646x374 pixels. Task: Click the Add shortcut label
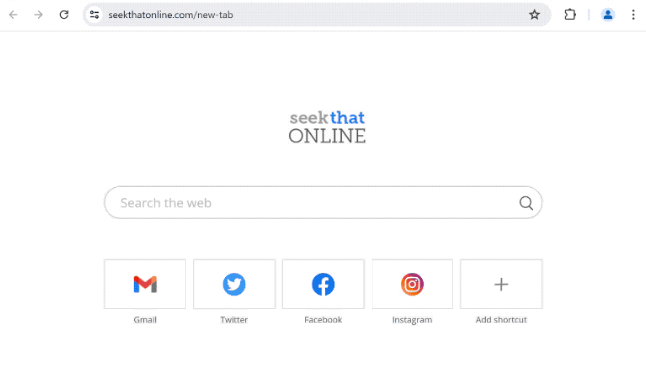(501, 320)
